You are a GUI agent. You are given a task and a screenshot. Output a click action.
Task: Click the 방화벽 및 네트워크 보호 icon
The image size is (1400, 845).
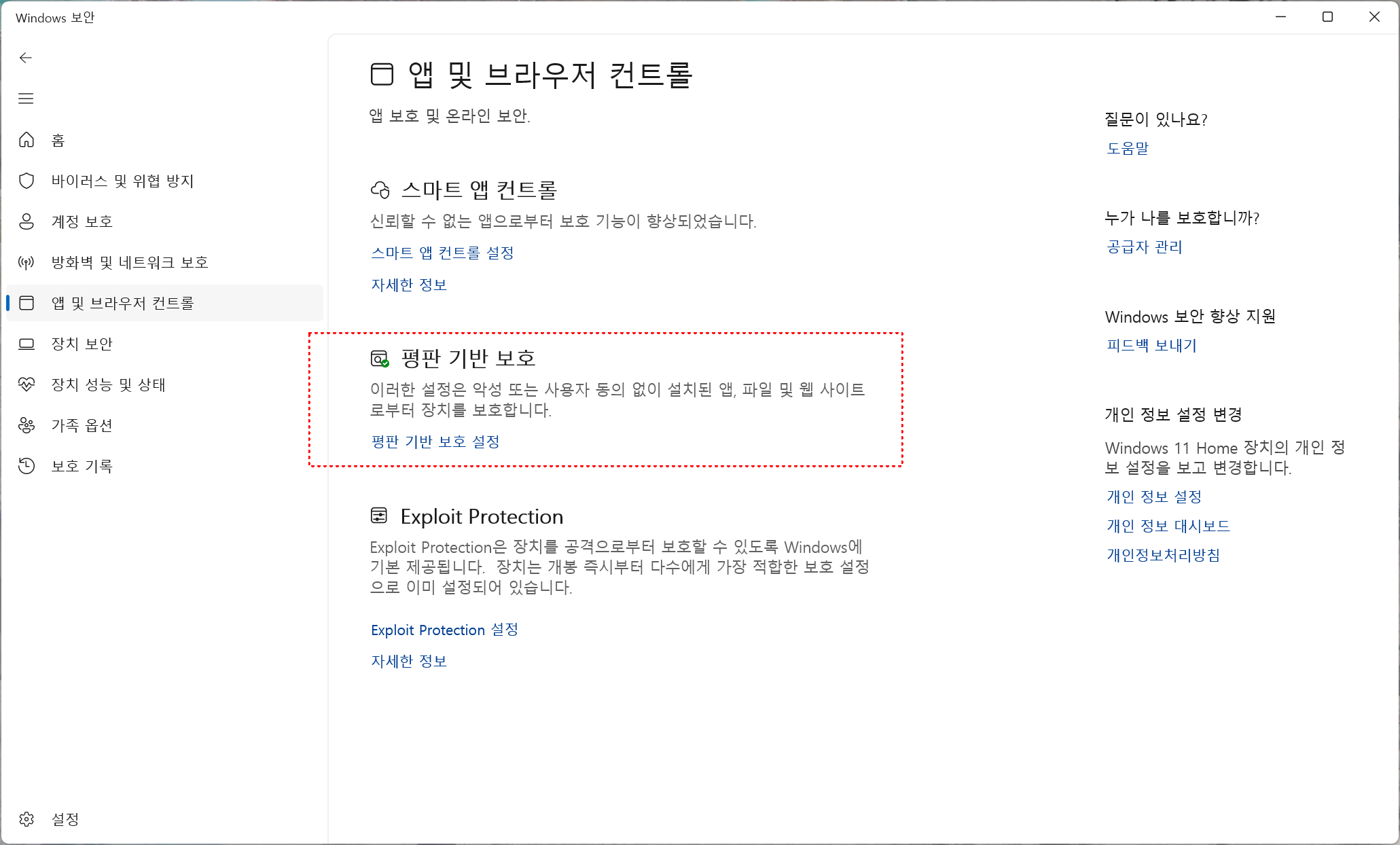(x=27, y=262)
